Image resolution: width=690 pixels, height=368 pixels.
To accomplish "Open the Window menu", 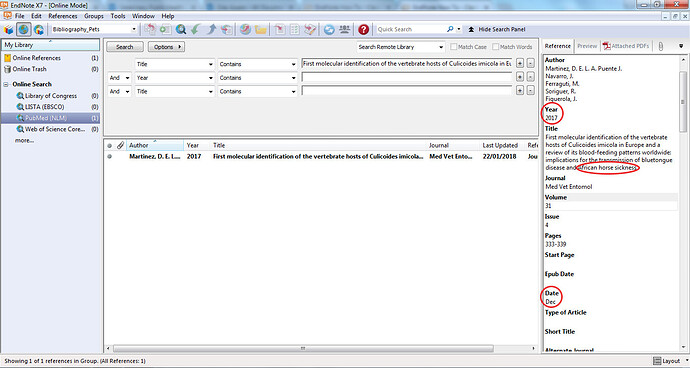I will pos(143,16).
